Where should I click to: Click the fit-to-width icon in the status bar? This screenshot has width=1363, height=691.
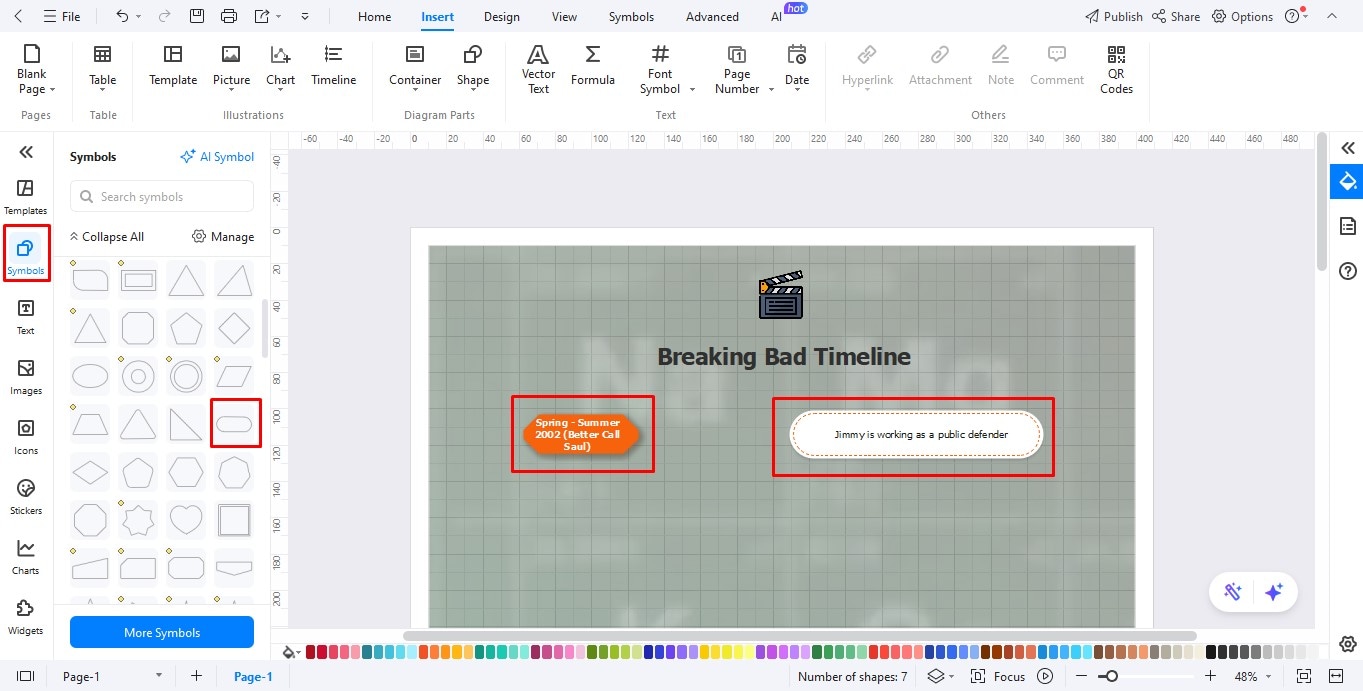[x=1336, y=676]
